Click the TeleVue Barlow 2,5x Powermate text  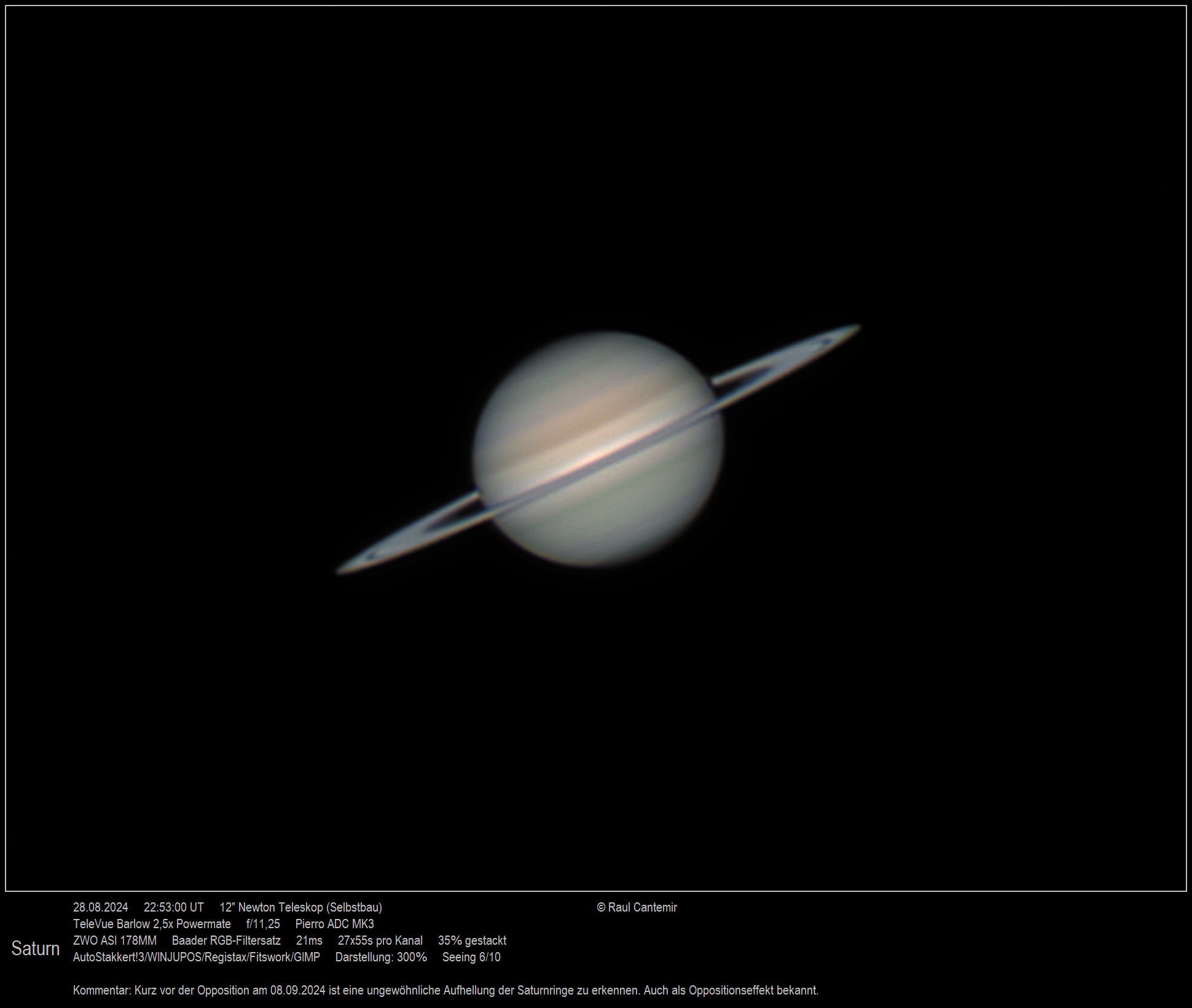(x=152, y=924)
